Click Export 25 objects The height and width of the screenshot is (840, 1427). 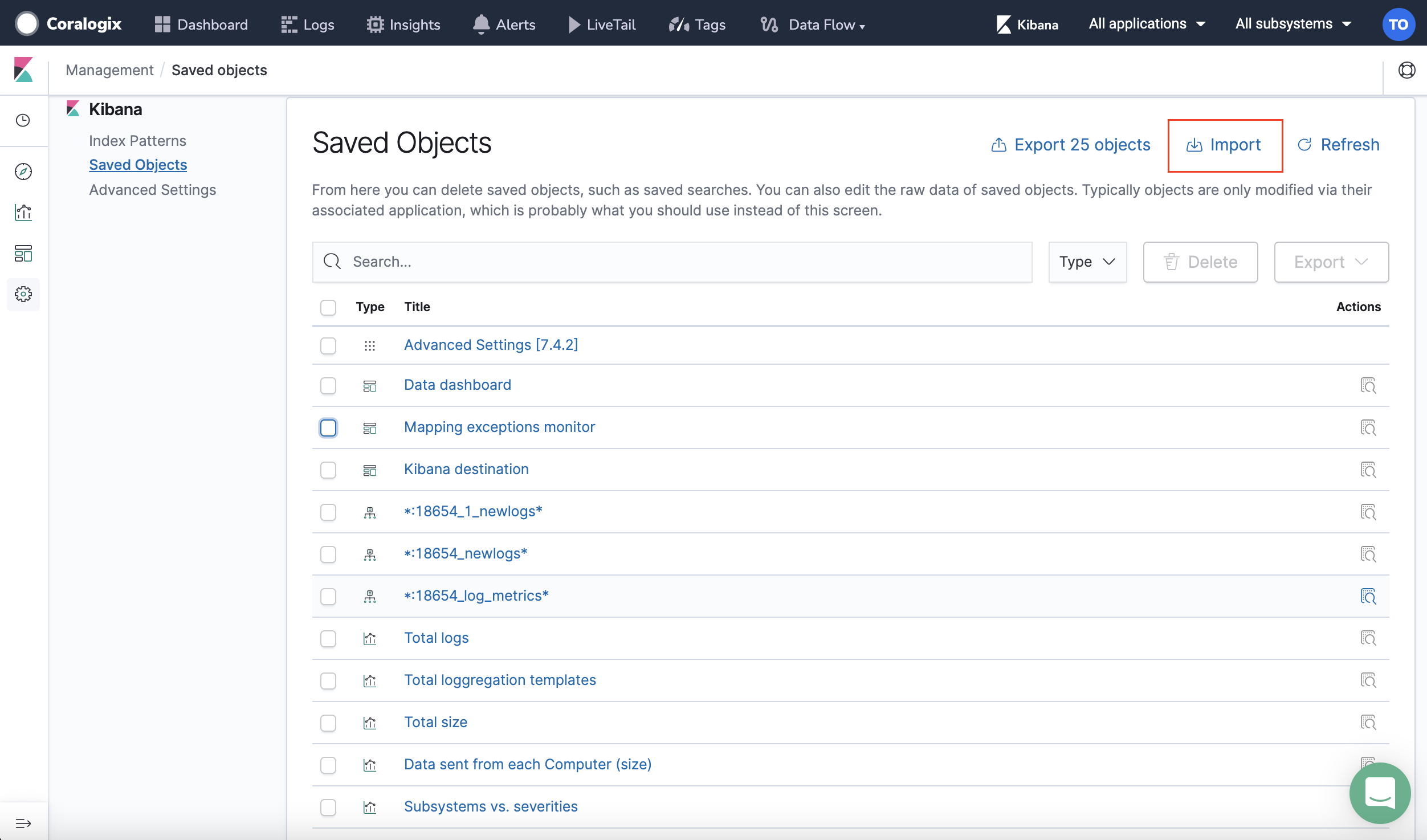(x=1071, y=145)
